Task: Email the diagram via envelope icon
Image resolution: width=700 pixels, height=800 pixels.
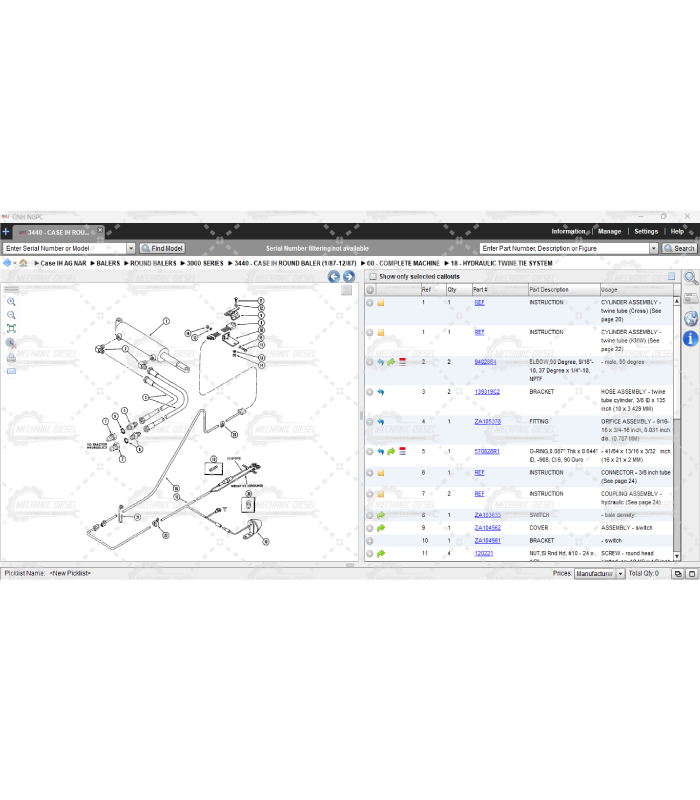Action: [x=12, y=370]
